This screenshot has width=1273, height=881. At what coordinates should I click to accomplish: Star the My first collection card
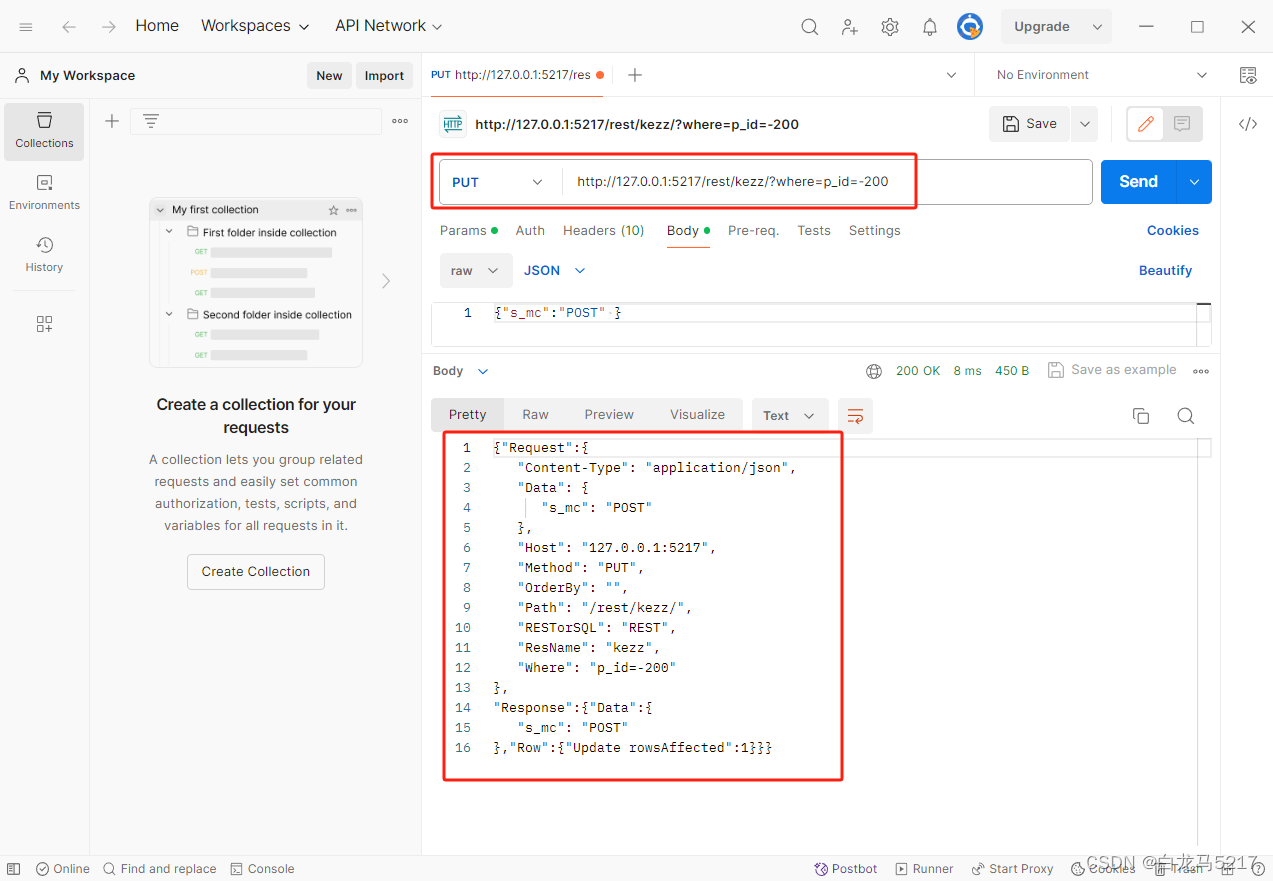point(334,210)
